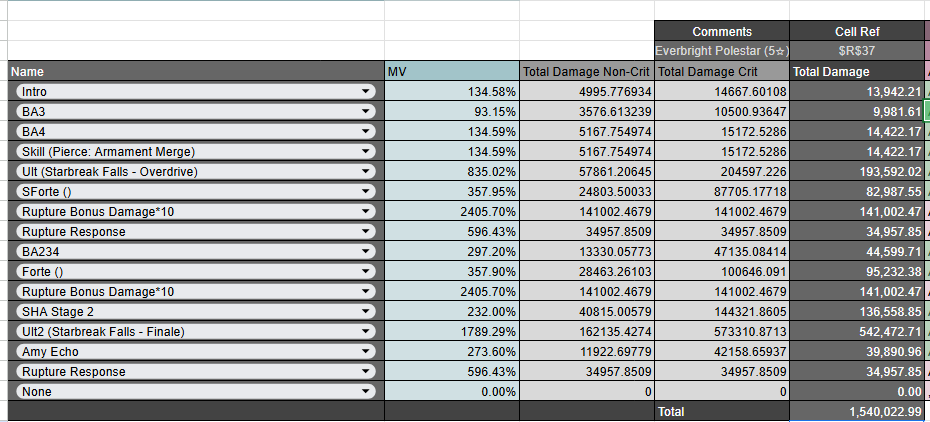Select the MV cell showing 297.20%

pyautogui.click(x=452, y=252)
